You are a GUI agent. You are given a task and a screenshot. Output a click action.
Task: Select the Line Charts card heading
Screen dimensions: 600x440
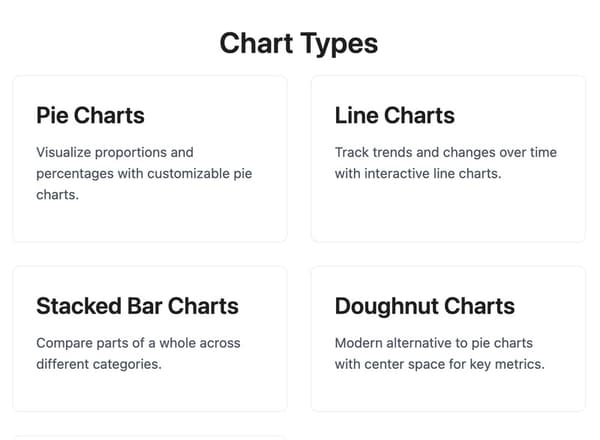tap(394, 115)
